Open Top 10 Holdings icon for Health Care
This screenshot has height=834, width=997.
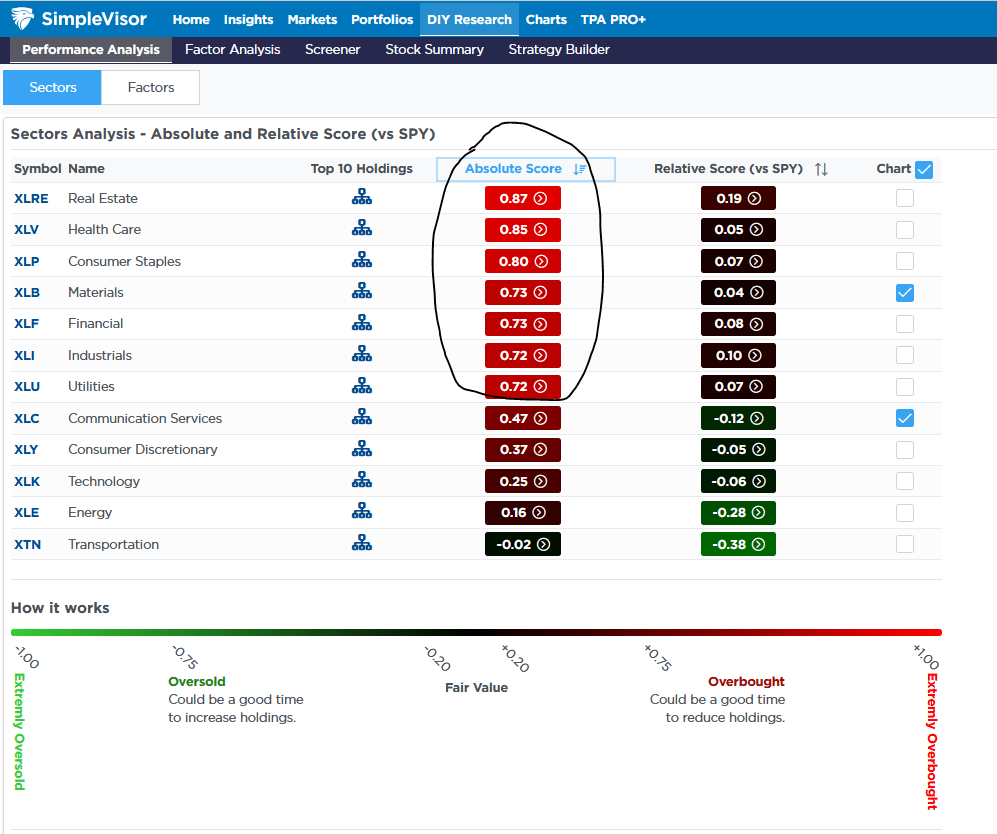click(x=361, y=229)
